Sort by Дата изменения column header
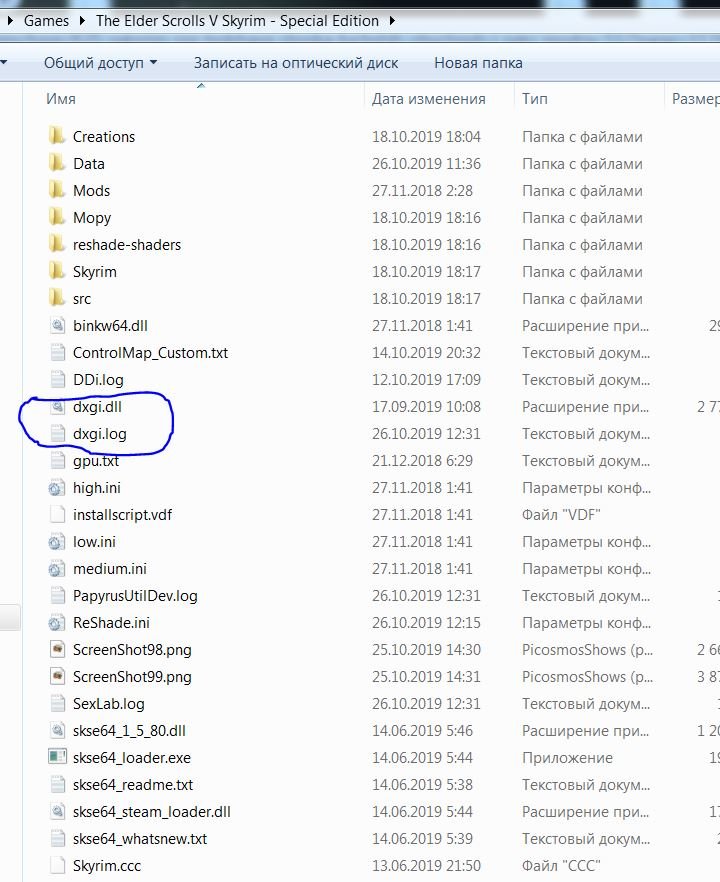 click(428, 99)
